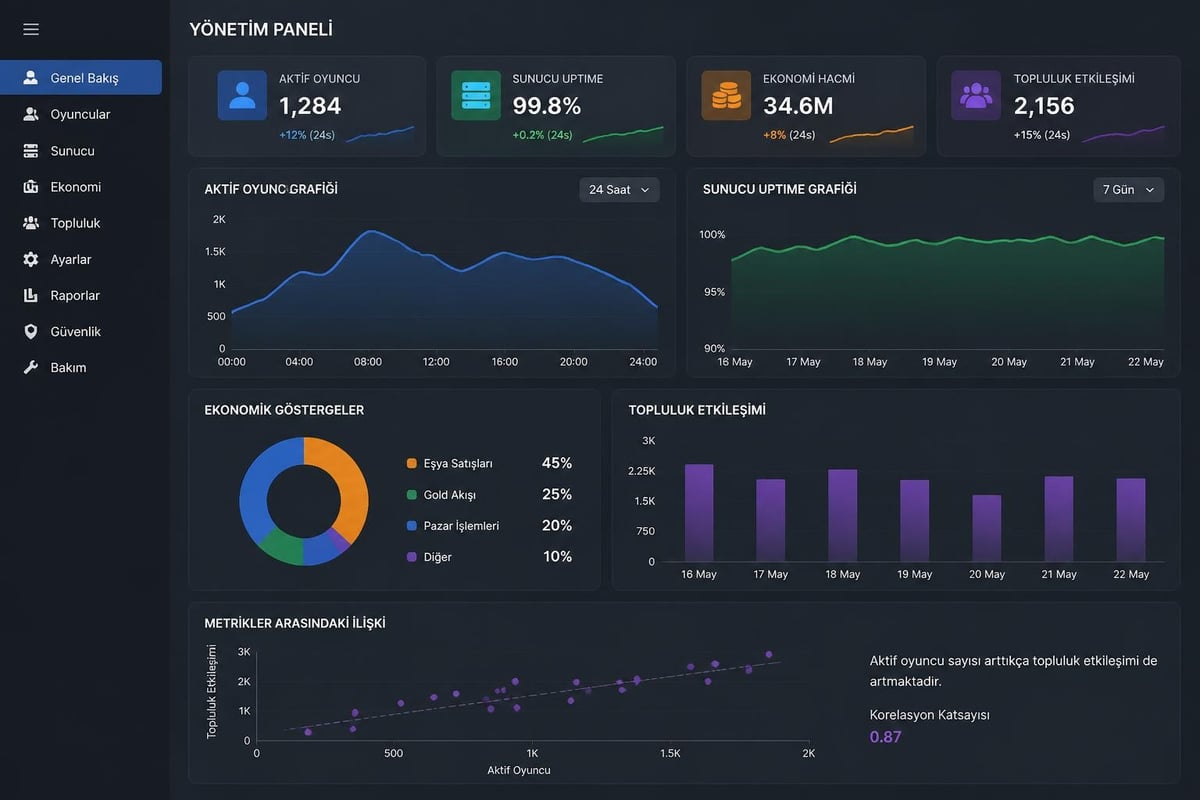The height and width of the screenshot is (800, 1200).
Task: Click the Oyuncular sidebar icon
Action: 31,114
